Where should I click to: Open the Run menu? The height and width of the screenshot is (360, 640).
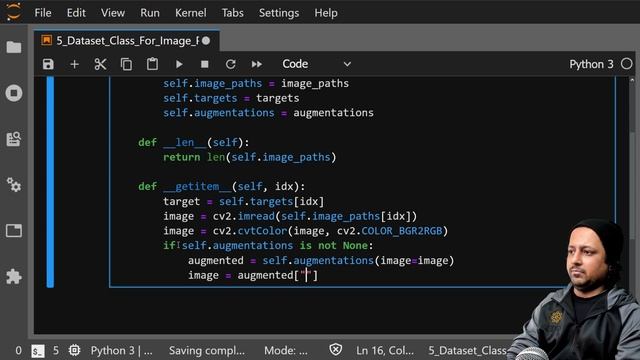(x=150, y=13)
